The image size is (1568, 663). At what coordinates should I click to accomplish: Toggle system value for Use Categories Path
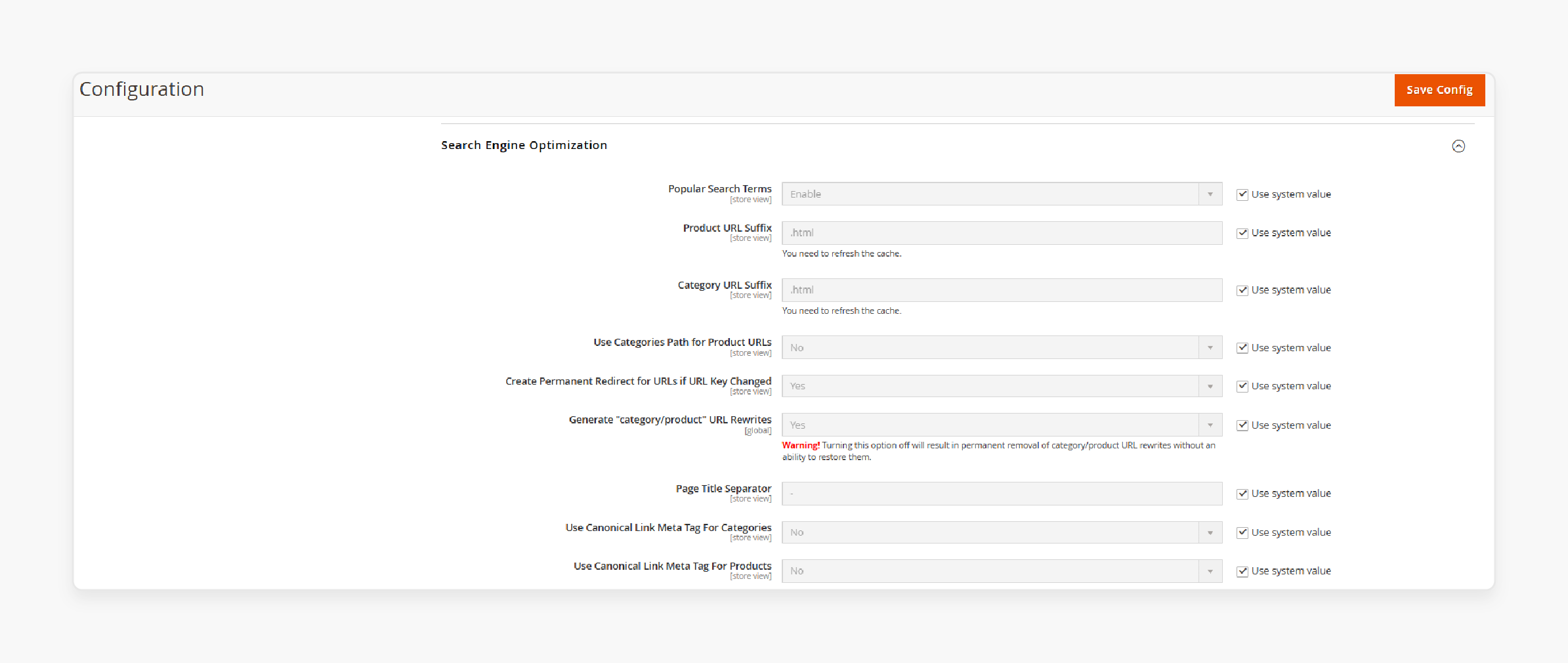click(1242, 348)
